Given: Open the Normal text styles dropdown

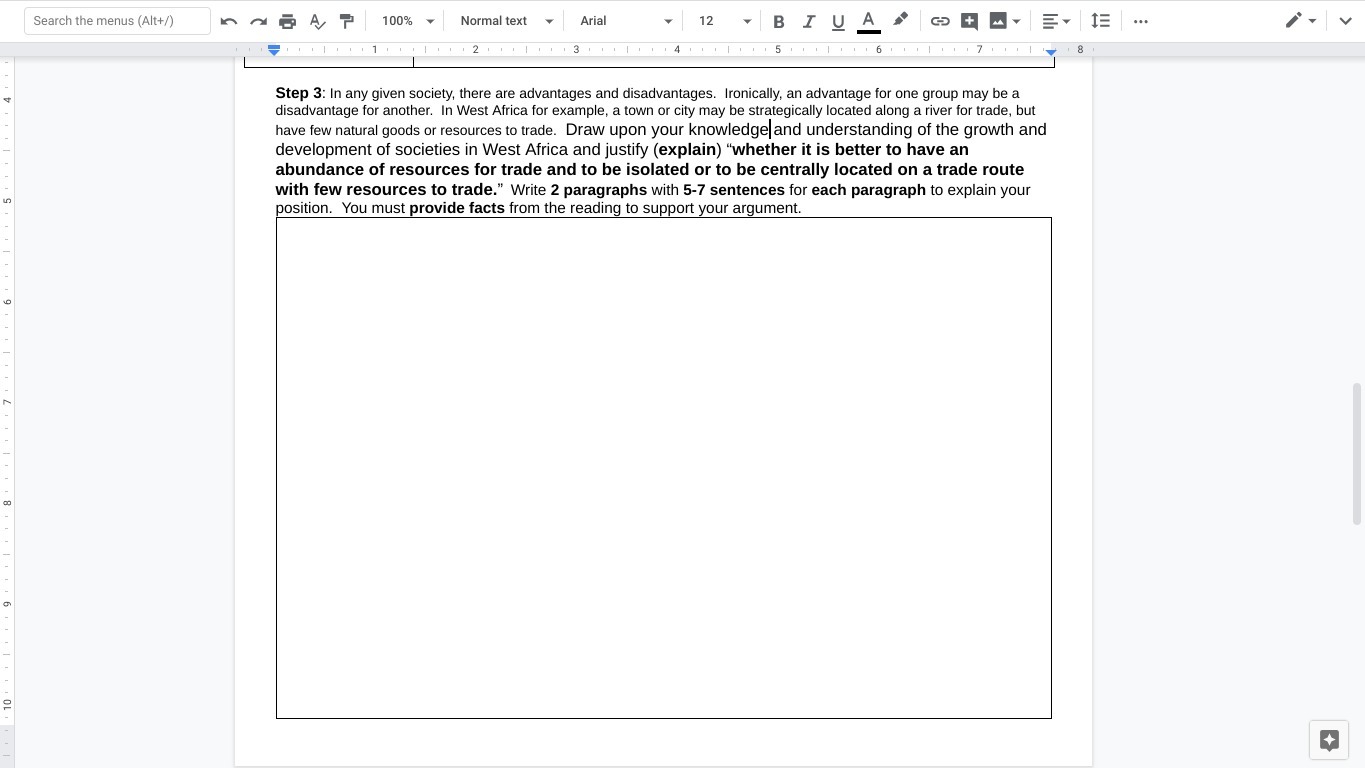Looking at the screenshot, I should 506,21.
